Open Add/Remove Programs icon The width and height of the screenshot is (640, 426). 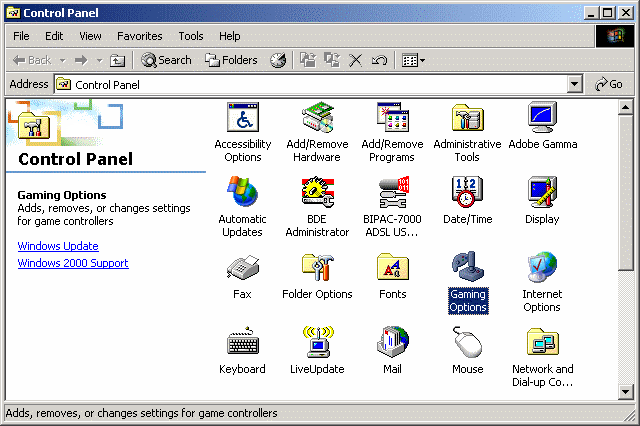(393, 117)
